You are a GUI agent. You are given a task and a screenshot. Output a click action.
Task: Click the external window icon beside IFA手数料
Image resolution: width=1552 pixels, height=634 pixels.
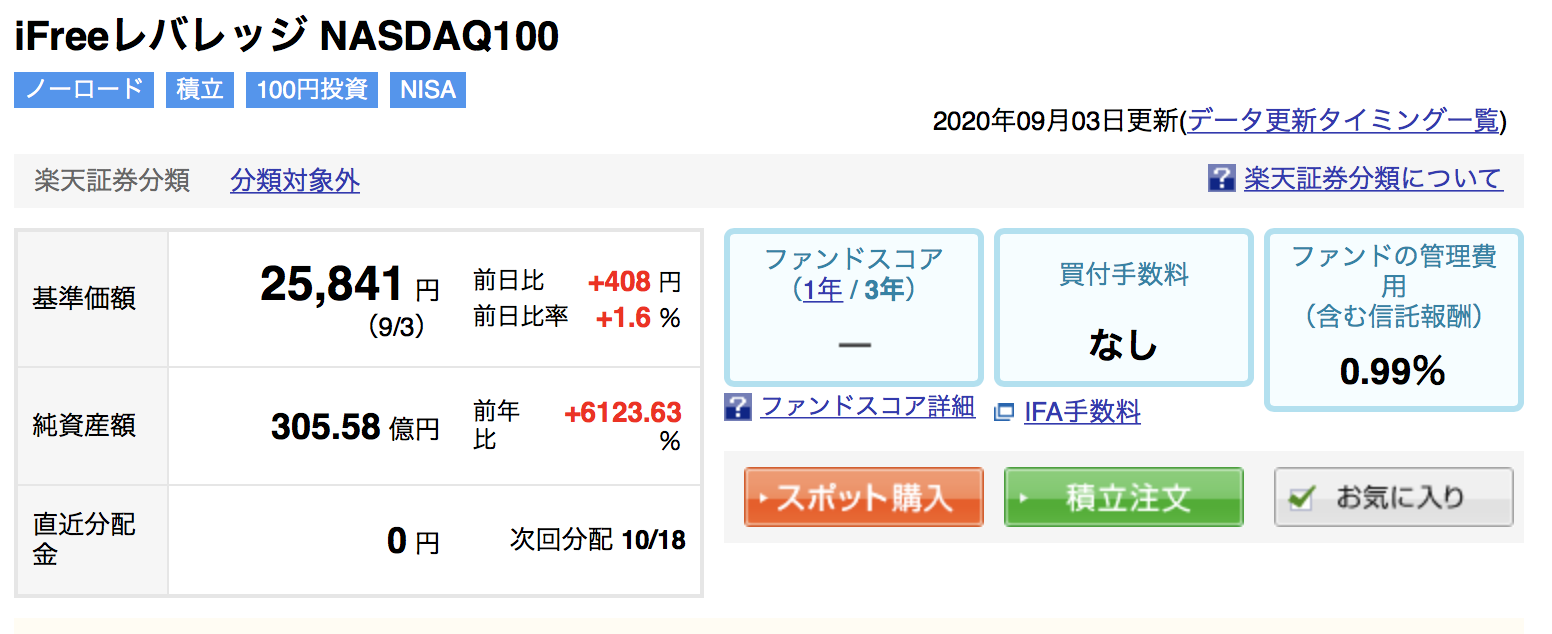[1004, 412]
